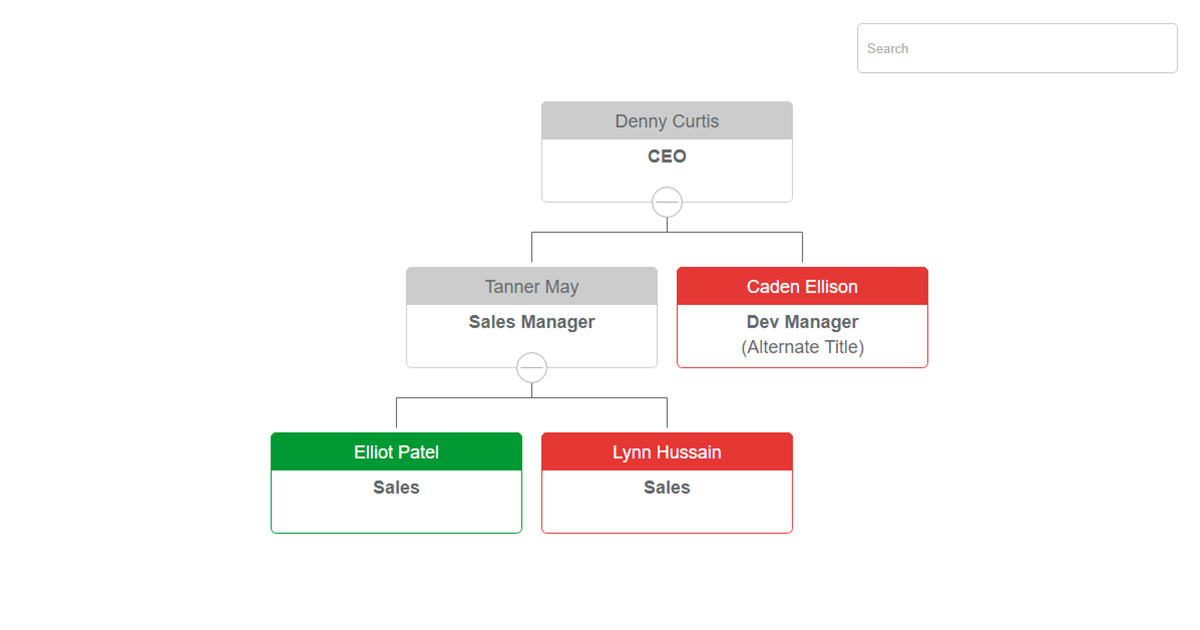Click the expand circle below the CEO card
This screenshot has height=630, width=1200.
point(666,202)
